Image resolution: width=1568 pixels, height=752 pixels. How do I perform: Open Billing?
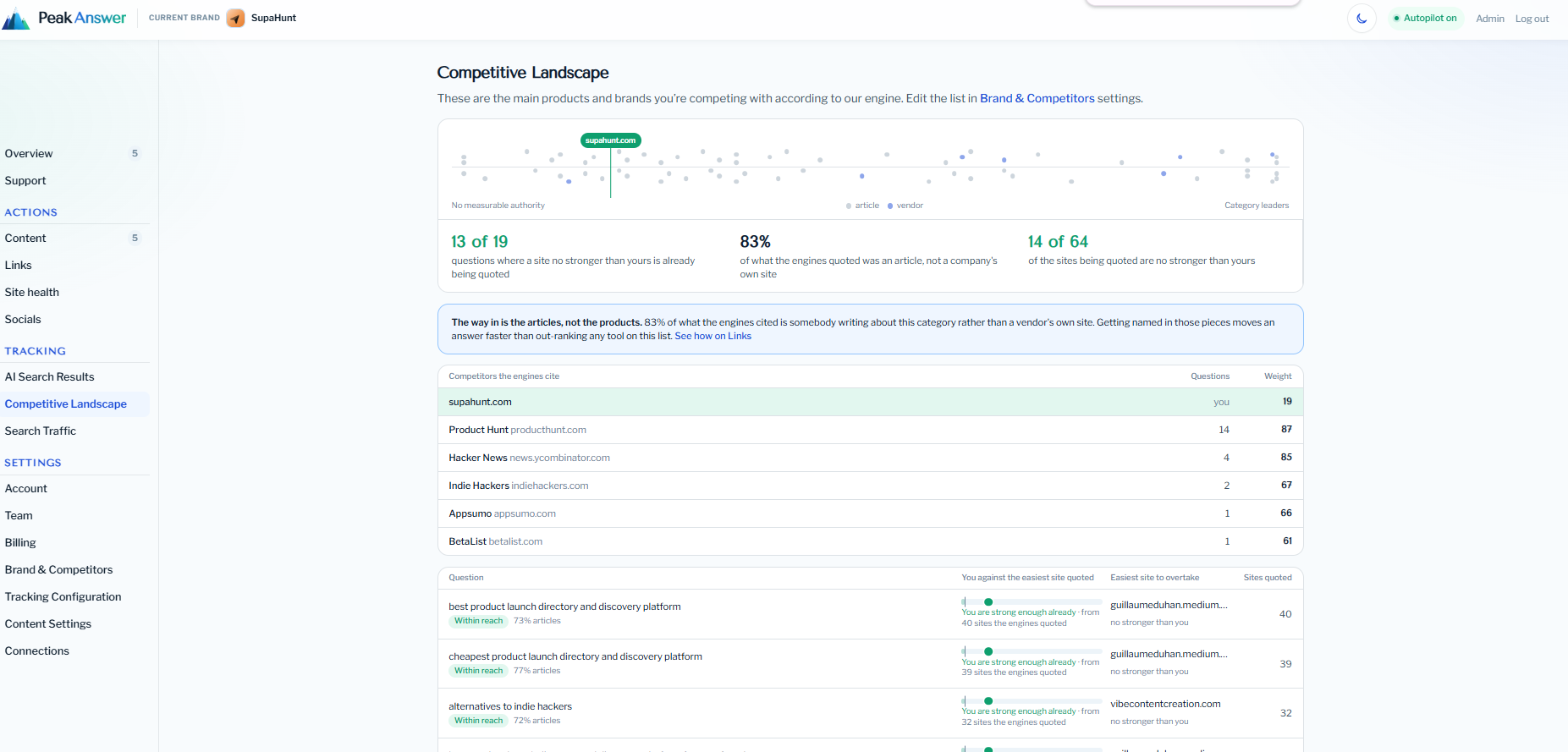(20, 542)
